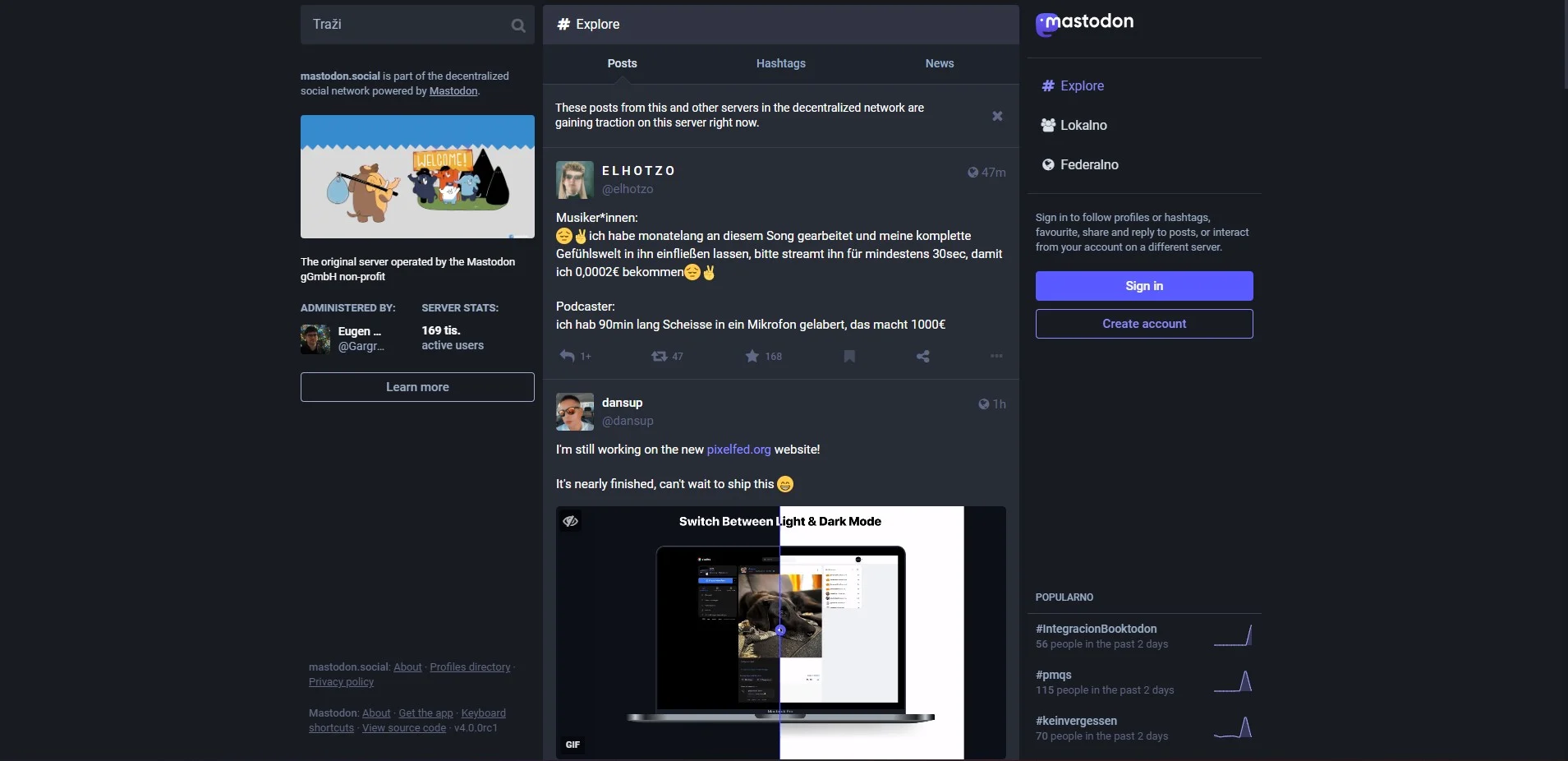Bookmark the ELHOTZO post
1568x761 pixels.
point(849,356)
